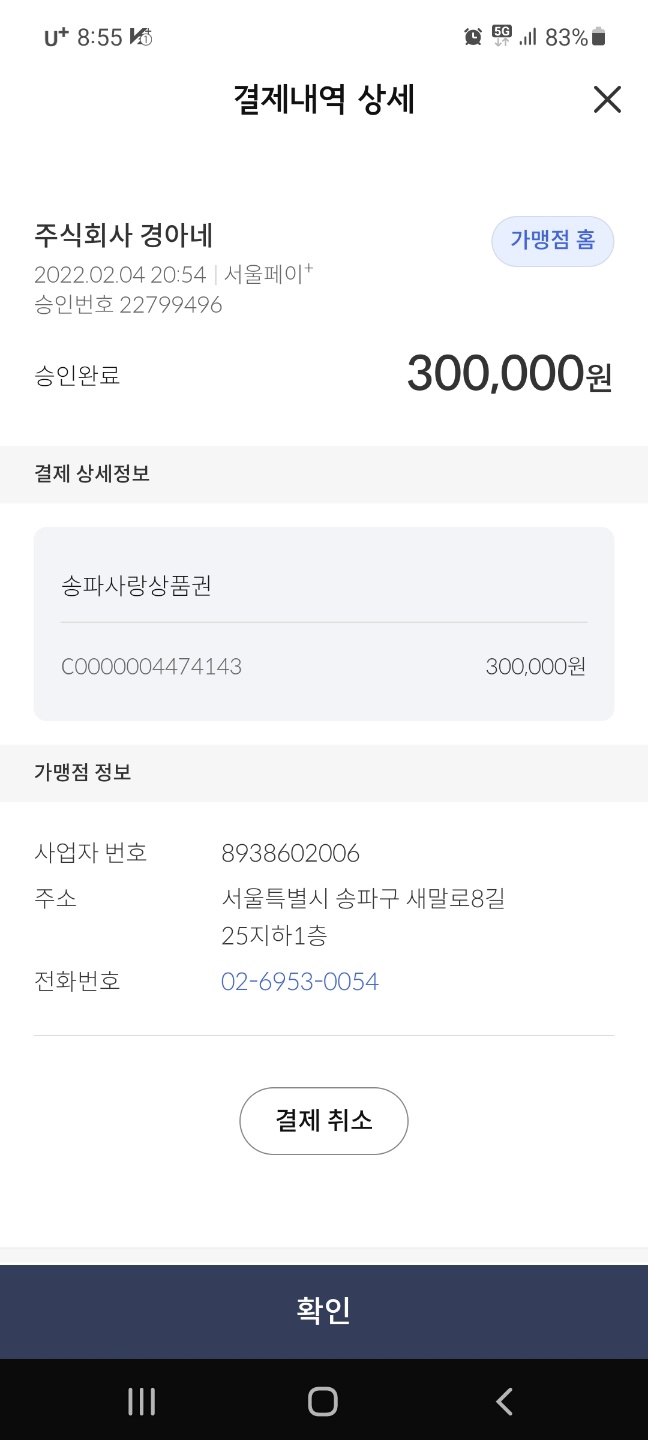Tap the merchant name 주식회사 경아네
The height and width of the screenshot is (1440, 648).
[x=123, y=236]
